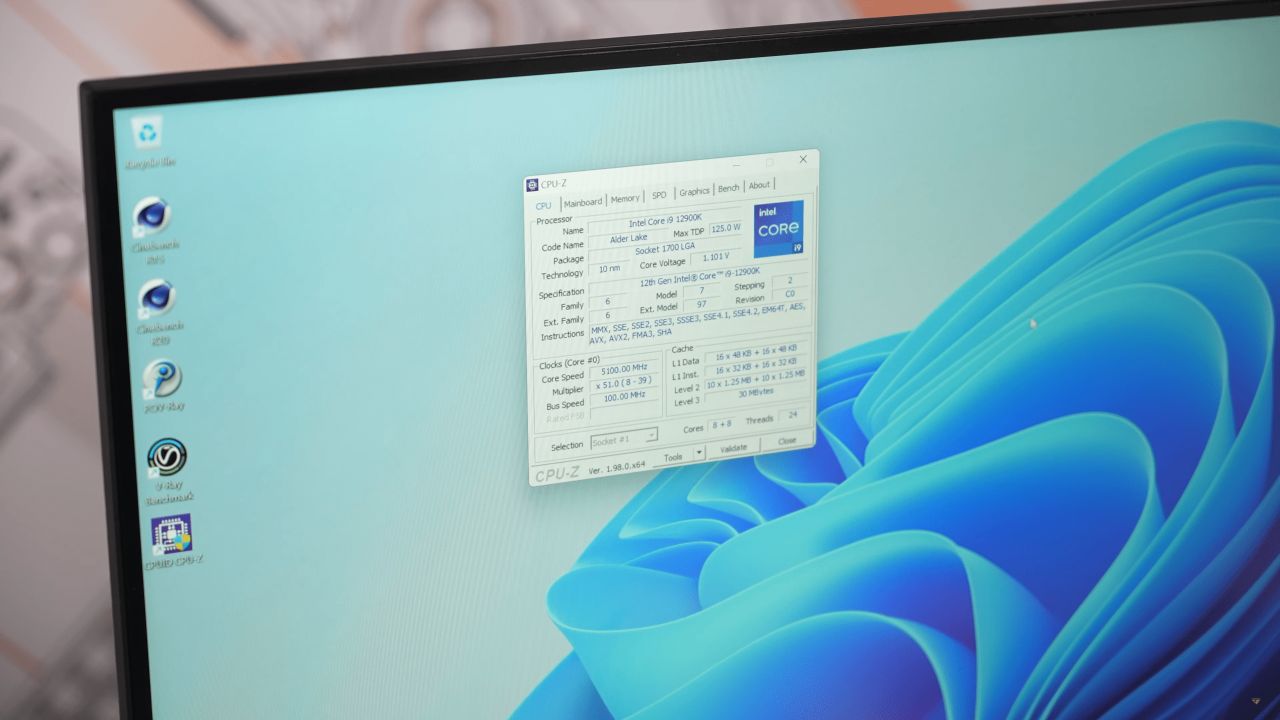Select the CPUID CPU-Z desktop shortcut
The image size is (1280, 720).
coord(172,542)
